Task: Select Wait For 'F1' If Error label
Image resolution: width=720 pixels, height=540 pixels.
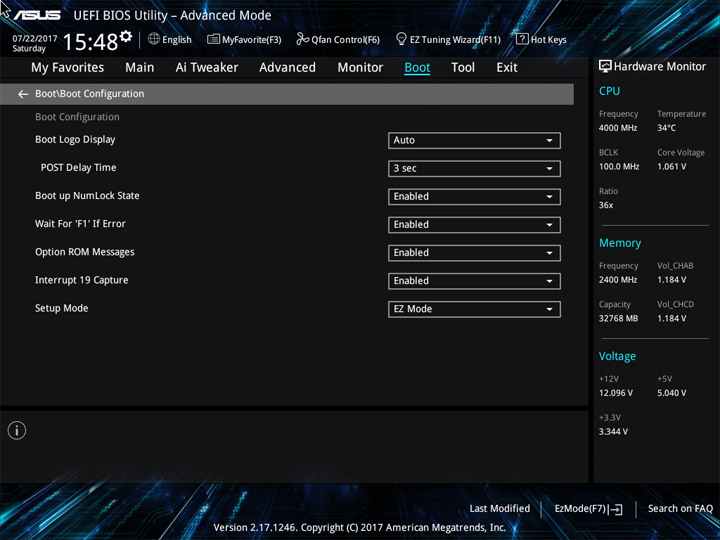Action: (x=80, y=224)
